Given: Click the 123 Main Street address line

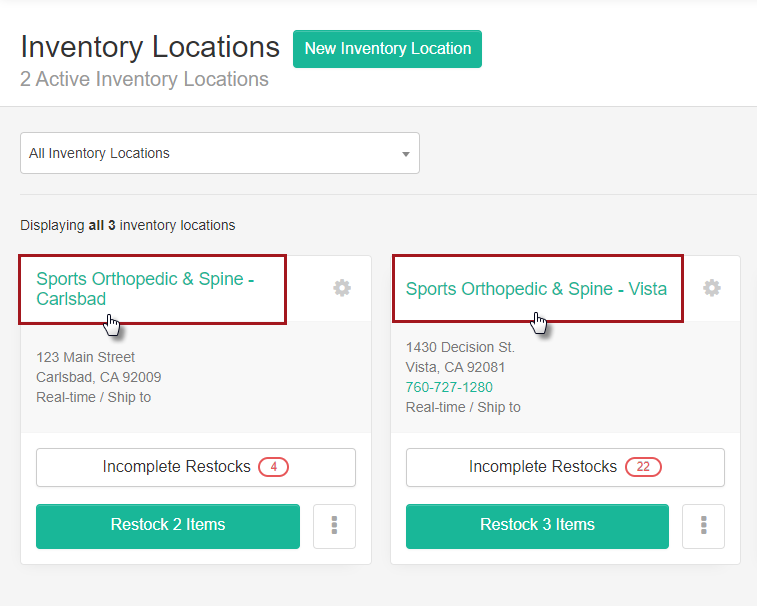Looking at the screenshot, I should pyautogui.click(x=86, y=357).
